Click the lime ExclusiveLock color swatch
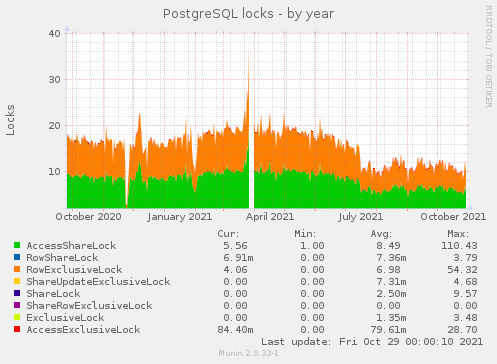The width and height of the screenshot is (497, 364). [x=17, y=317]
